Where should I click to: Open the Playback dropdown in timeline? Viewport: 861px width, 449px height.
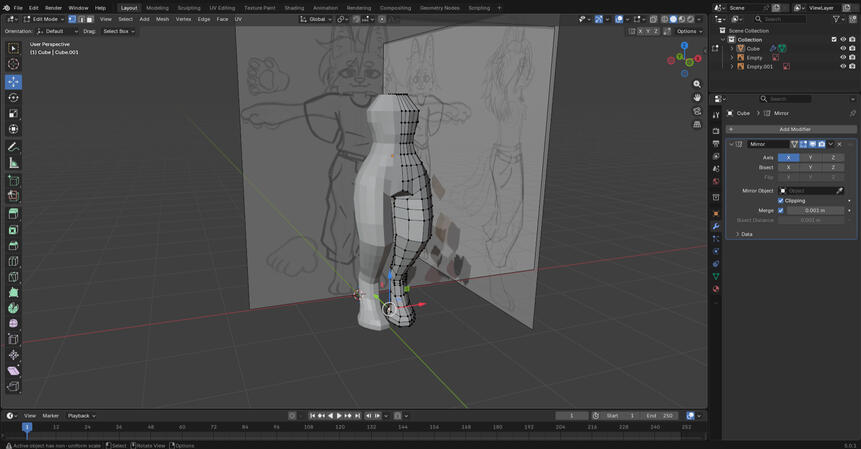pos(81,416)
